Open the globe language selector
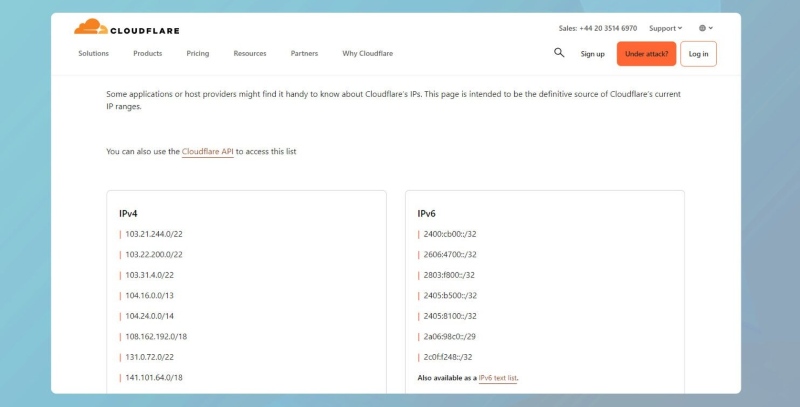 click(705, 28)
